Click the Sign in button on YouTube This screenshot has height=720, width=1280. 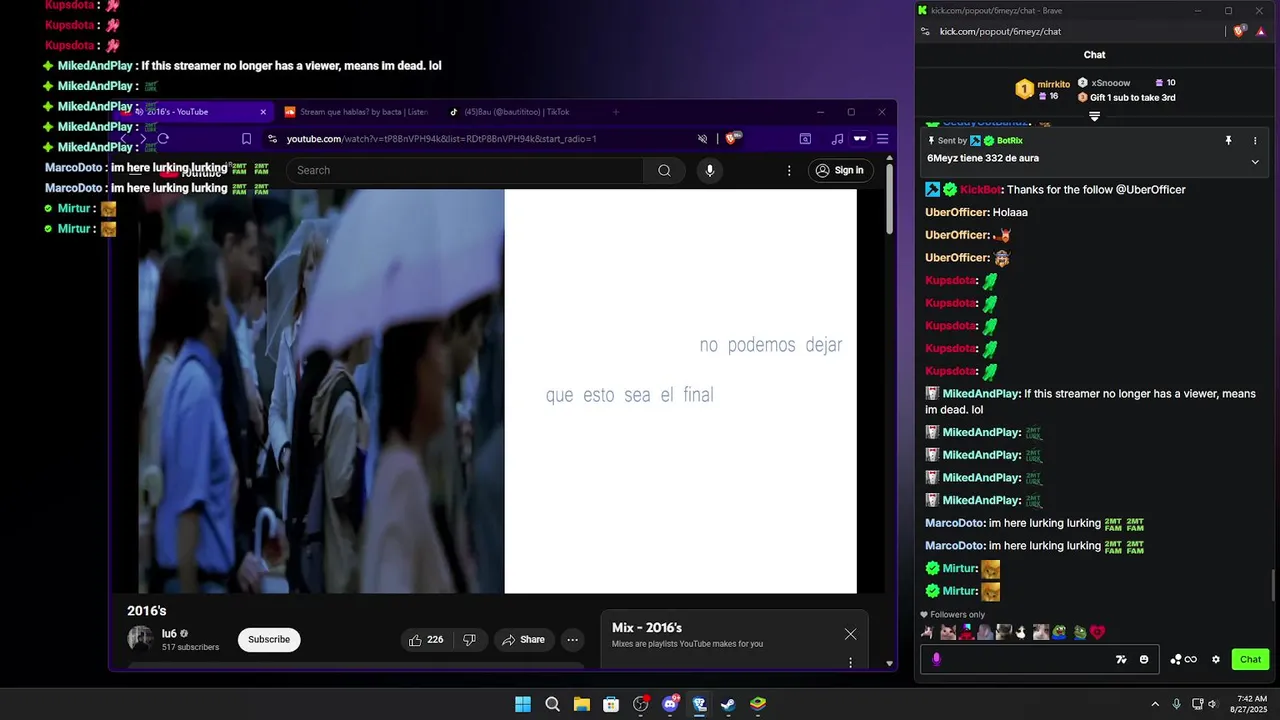coord(839,170)
